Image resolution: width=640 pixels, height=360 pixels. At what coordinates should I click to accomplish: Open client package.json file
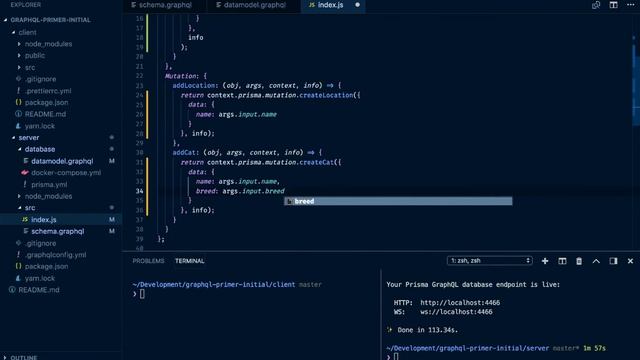click(x=47, y=102)
